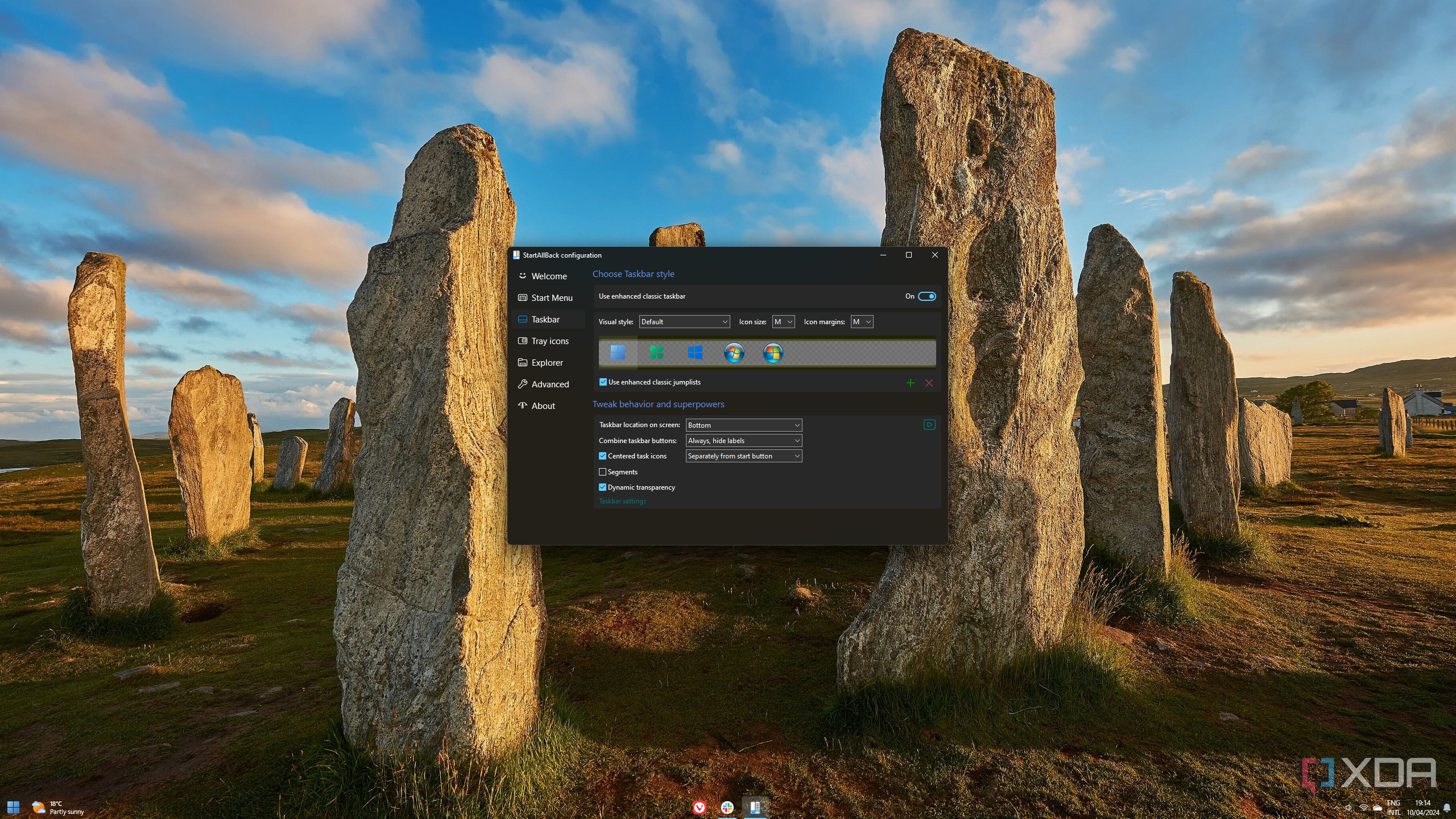Viewport: 1456px width, 819px height.
Task: Expand the Icon size dropdown
Action: [x=783, y=322]
